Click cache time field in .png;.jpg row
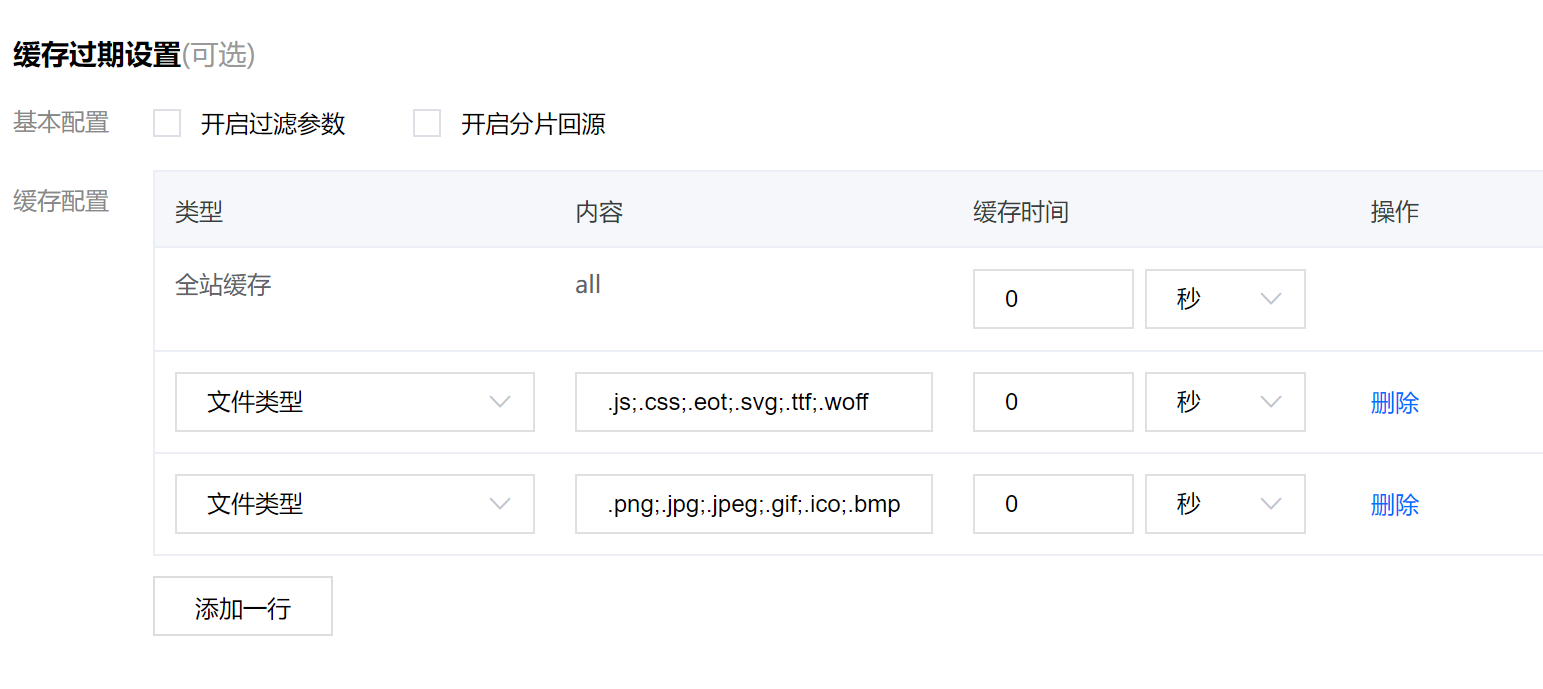This screenshot has width=1543, height=689. click(x=1053, y=504)
